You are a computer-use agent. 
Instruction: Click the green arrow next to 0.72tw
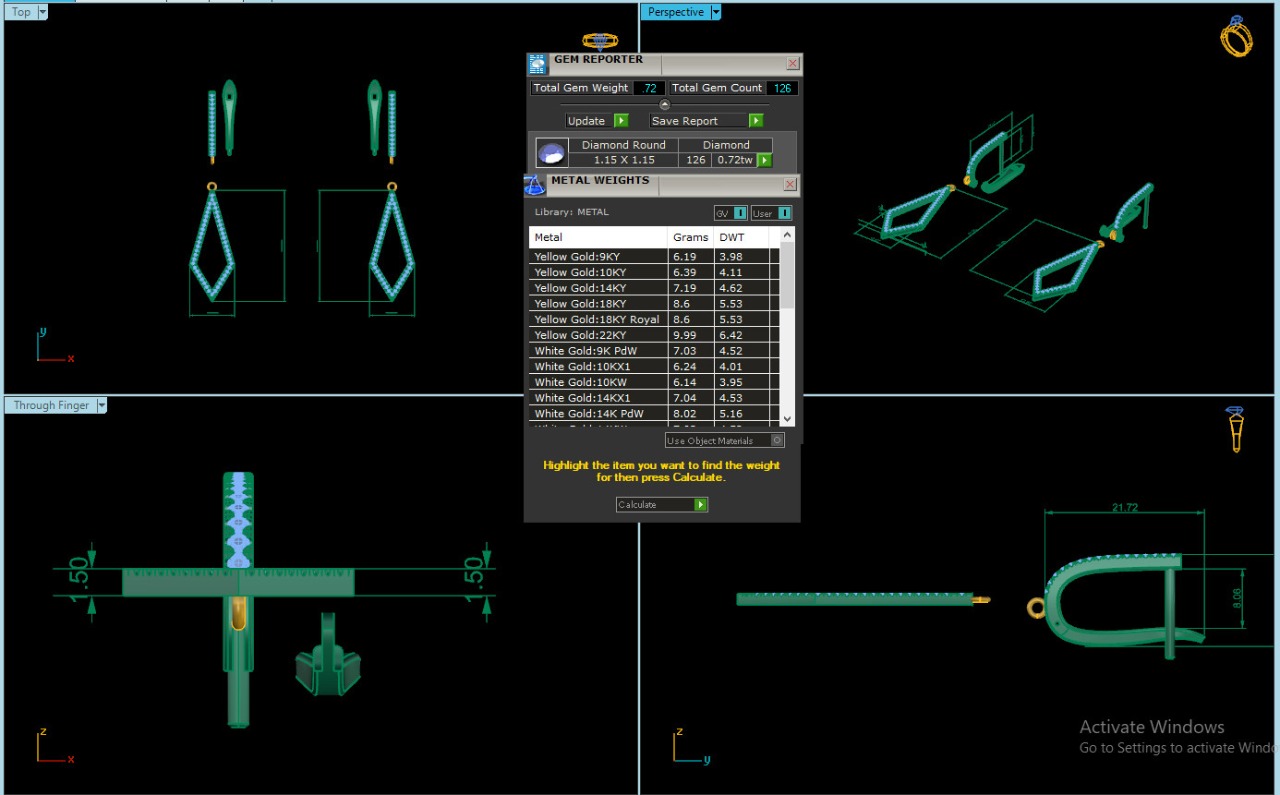tap(765, 160)
